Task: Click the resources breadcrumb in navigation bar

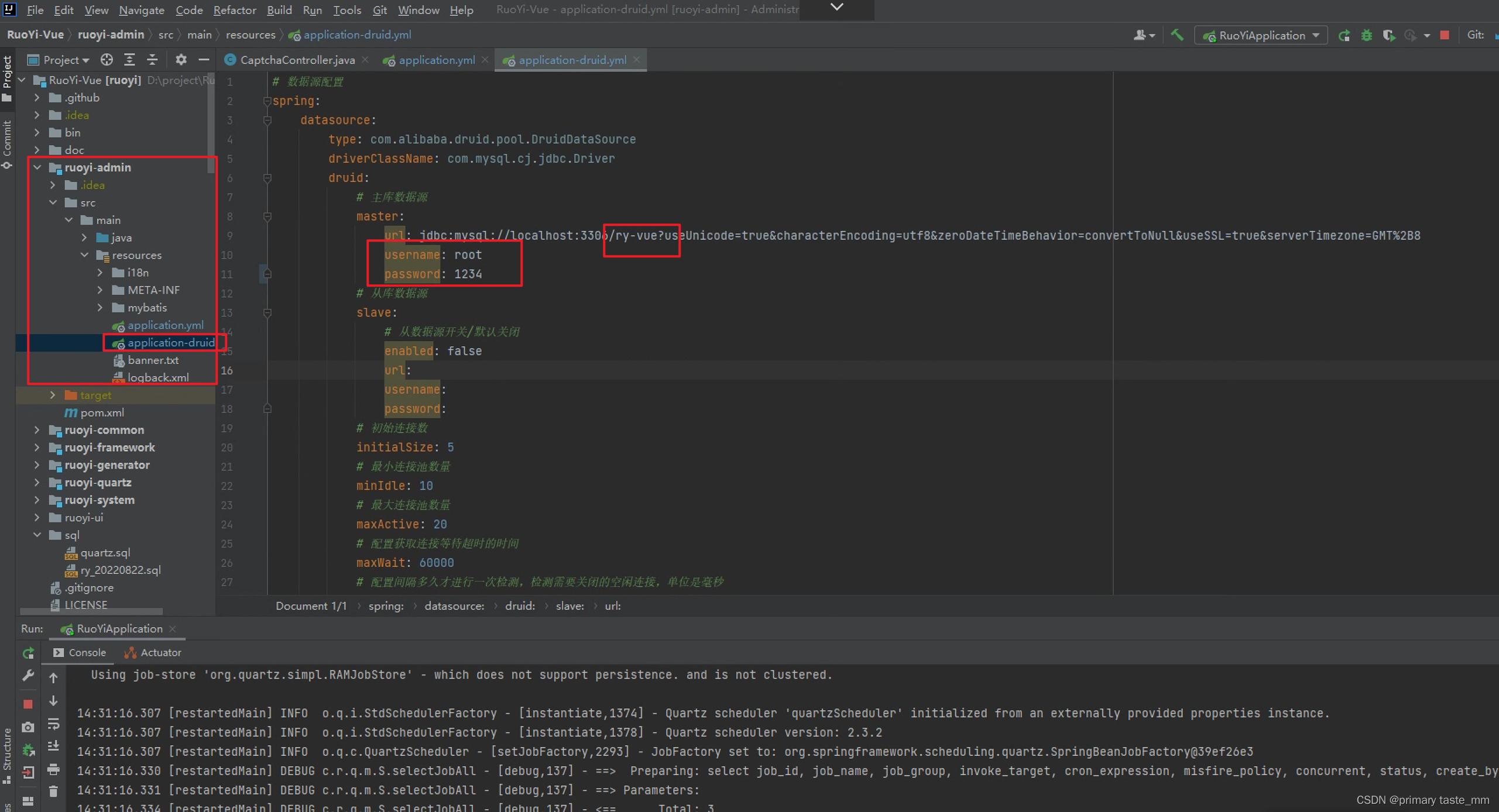Action: (251, 35)
